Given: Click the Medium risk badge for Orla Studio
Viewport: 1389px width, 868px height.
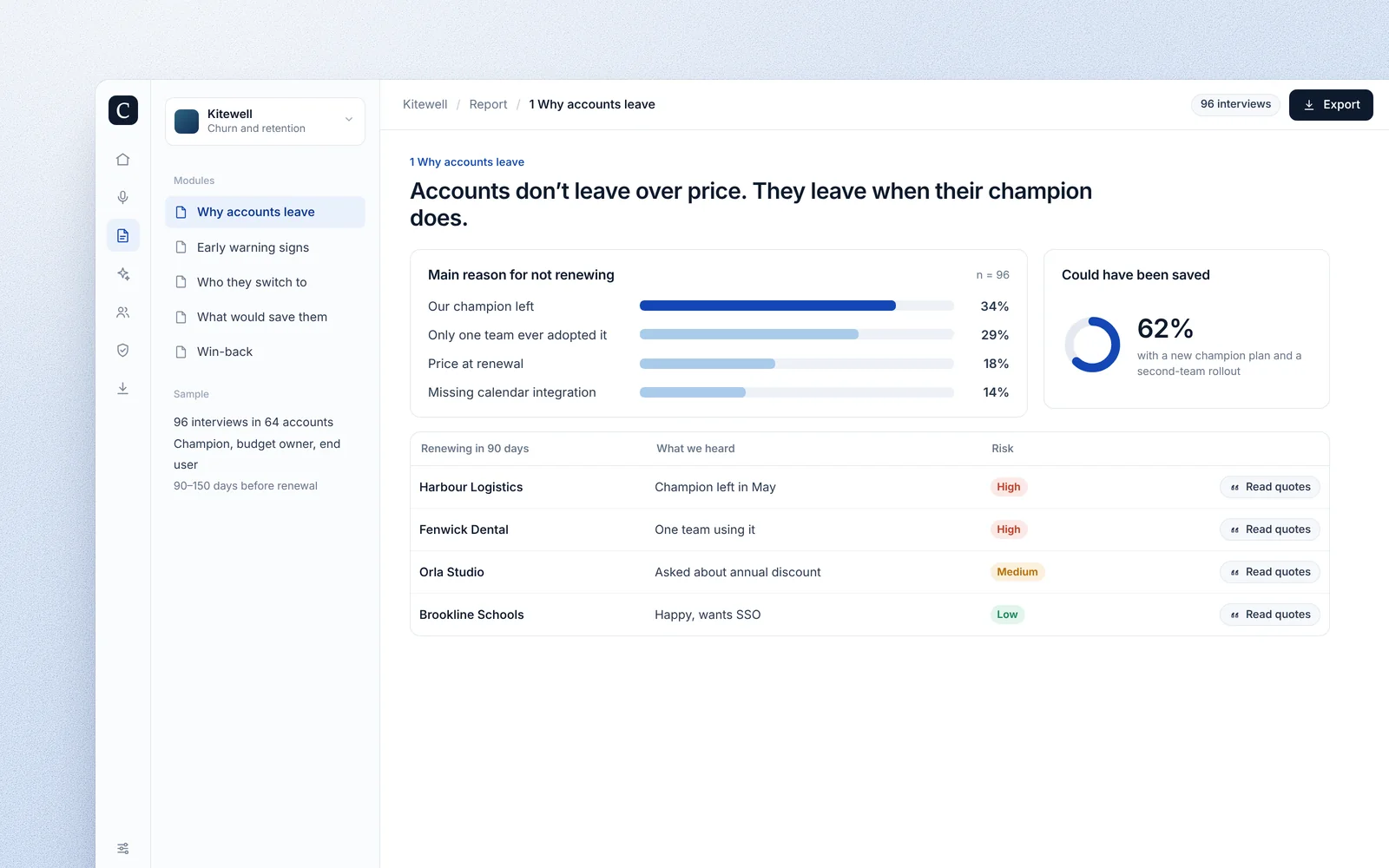Looking at the screenshot, I should 1017,572.
